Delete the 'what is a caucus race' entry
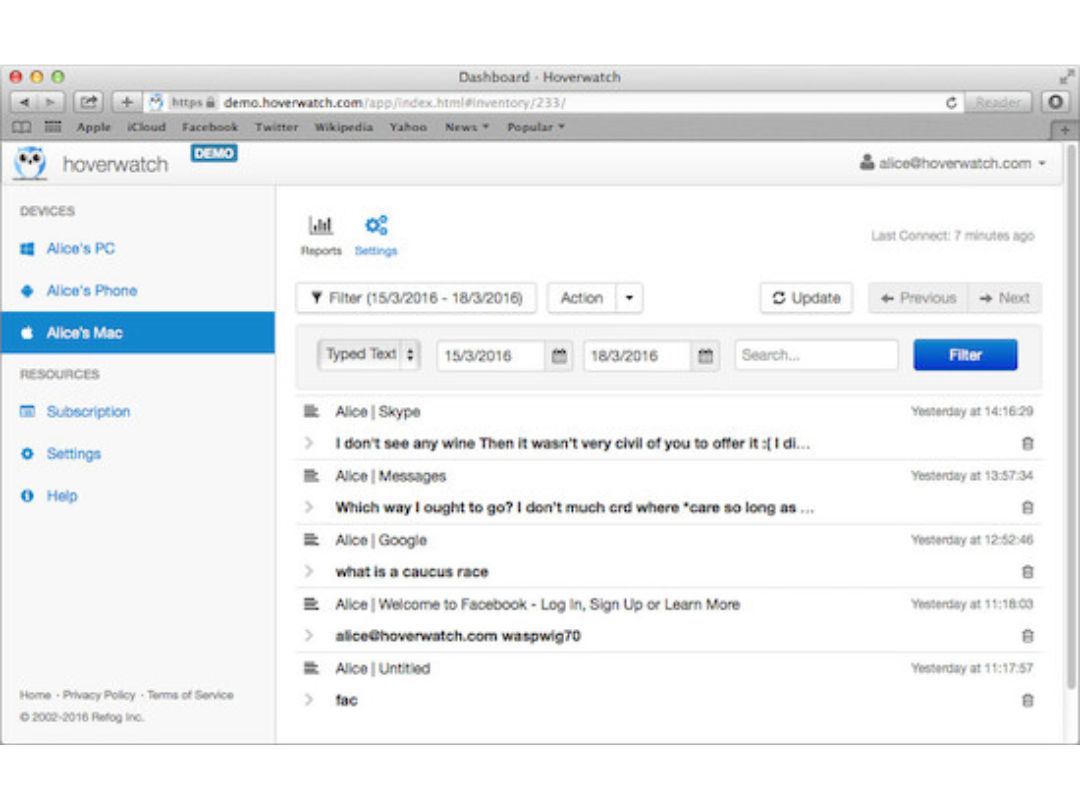The image size is (1080, 810). coord(1028,572)
